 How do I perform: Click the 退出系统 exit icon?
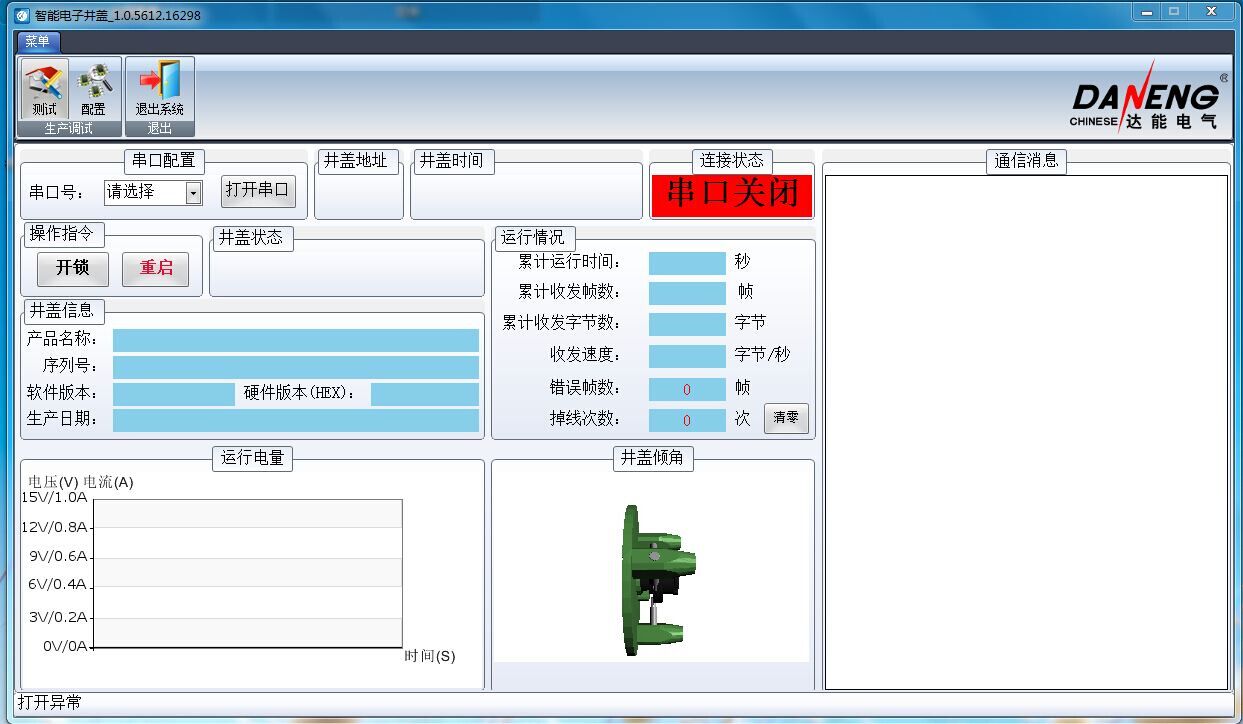coord(160,90)
